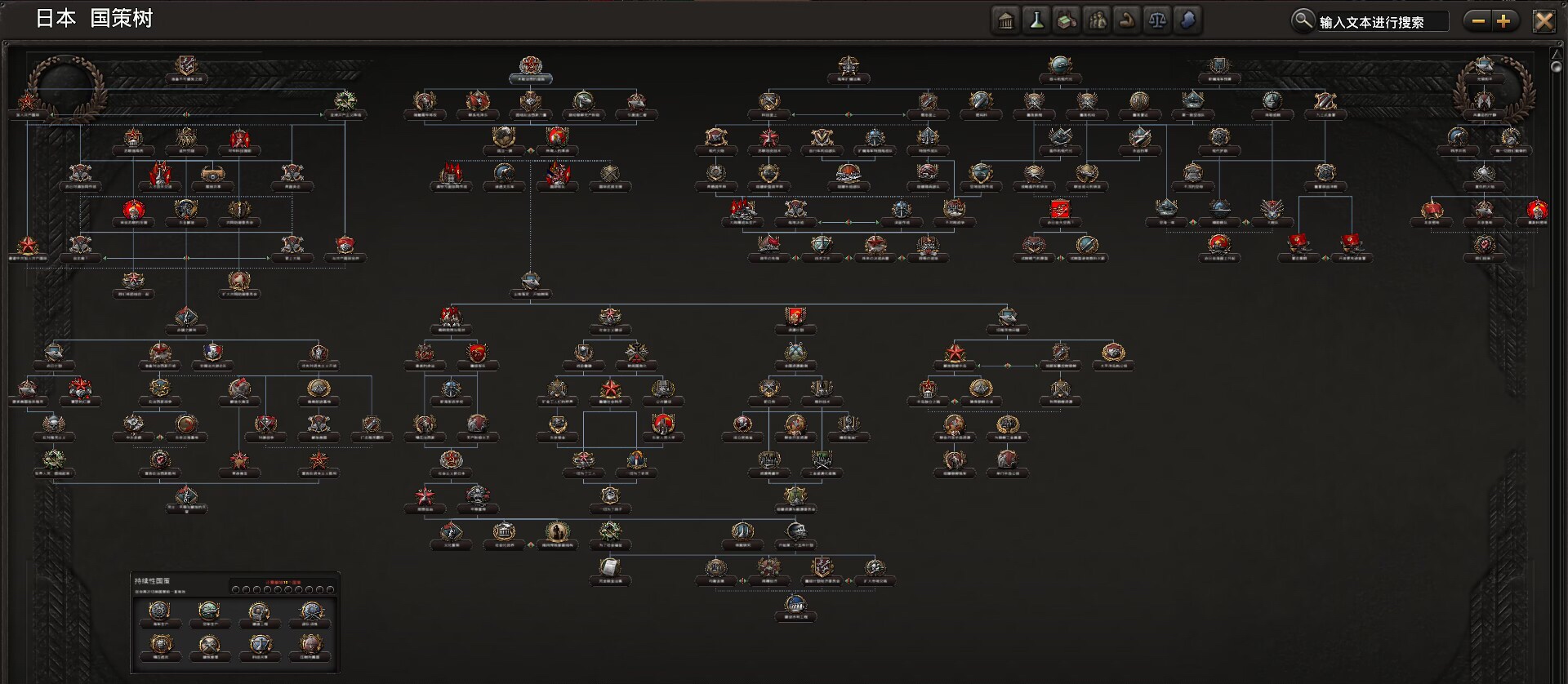Select the globe root focus at top
Viewport: 1568px width, 684px height.
[x=1060, y=69]
